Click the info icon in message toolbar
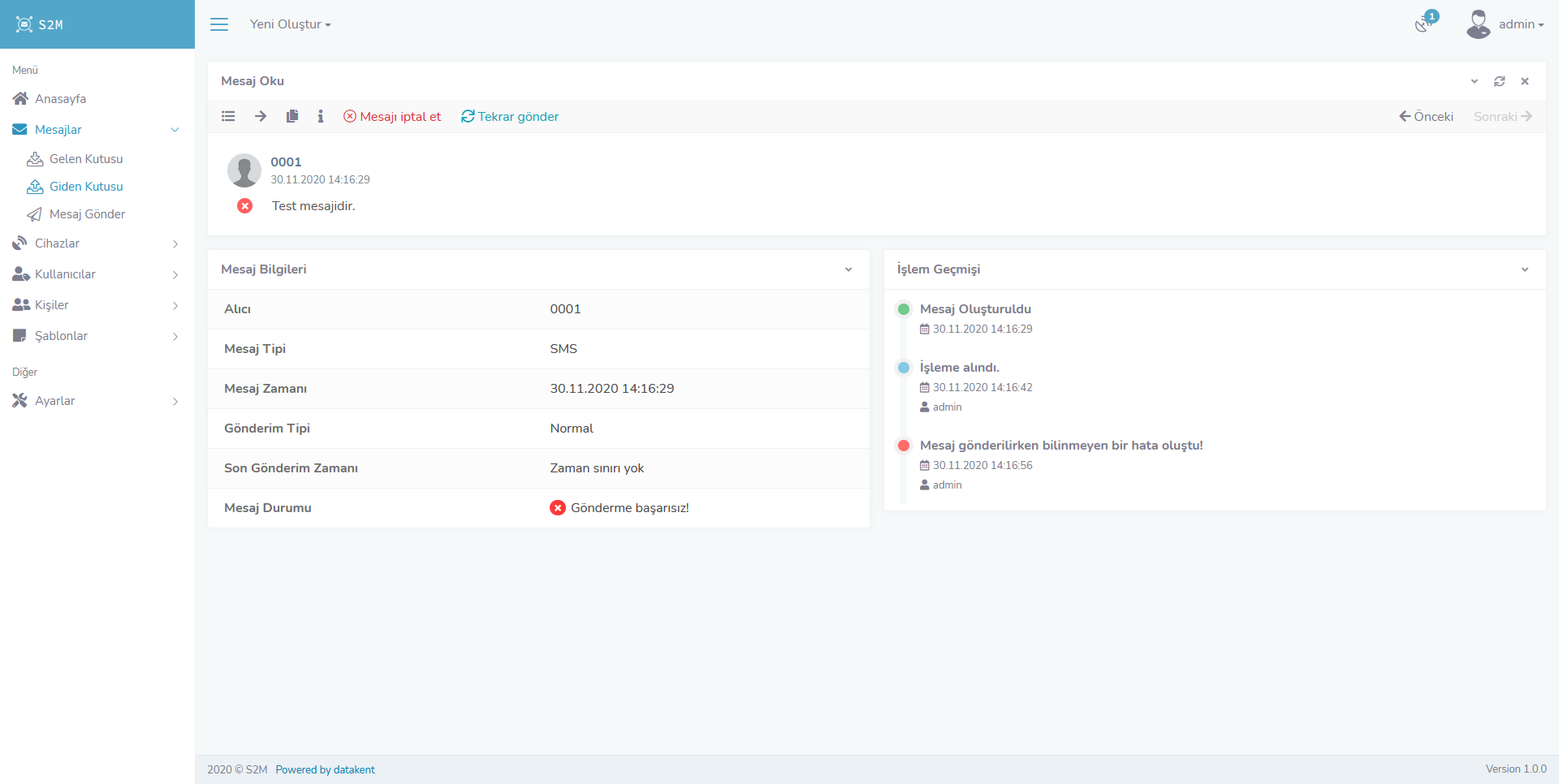The width and height of the screenshot is (1559, 784). tap(321, 117)
